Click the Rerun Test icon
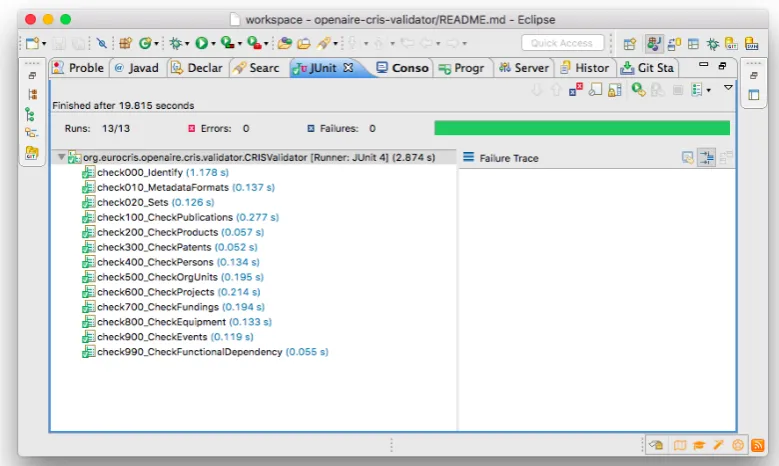The width and height of the screenshot is (779, 466). [x=638, y=90]
